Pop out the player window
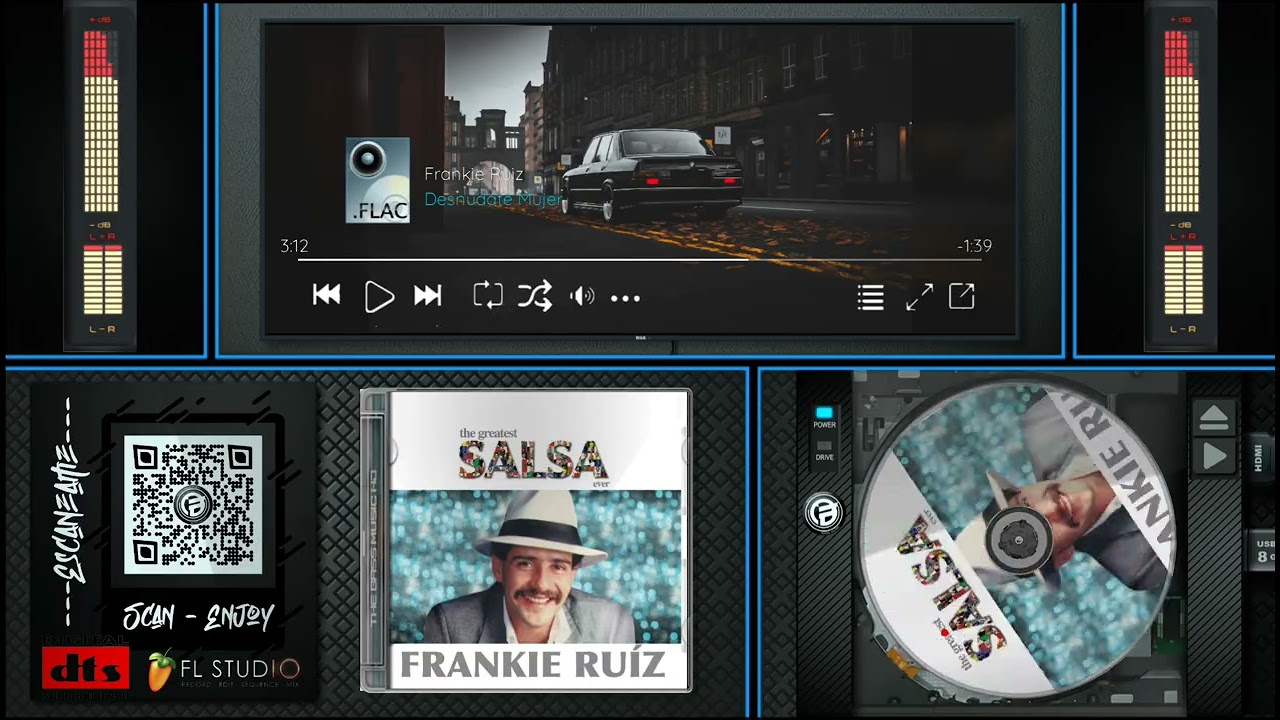Viewport: 1280px width, 720px height. 962,296
